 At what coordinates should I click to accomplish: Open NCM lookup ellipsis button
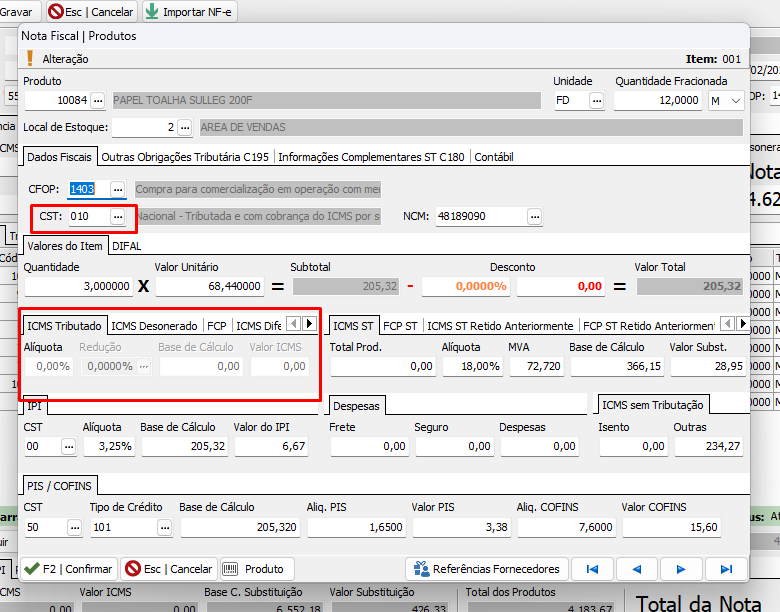(x=534, y=216)
